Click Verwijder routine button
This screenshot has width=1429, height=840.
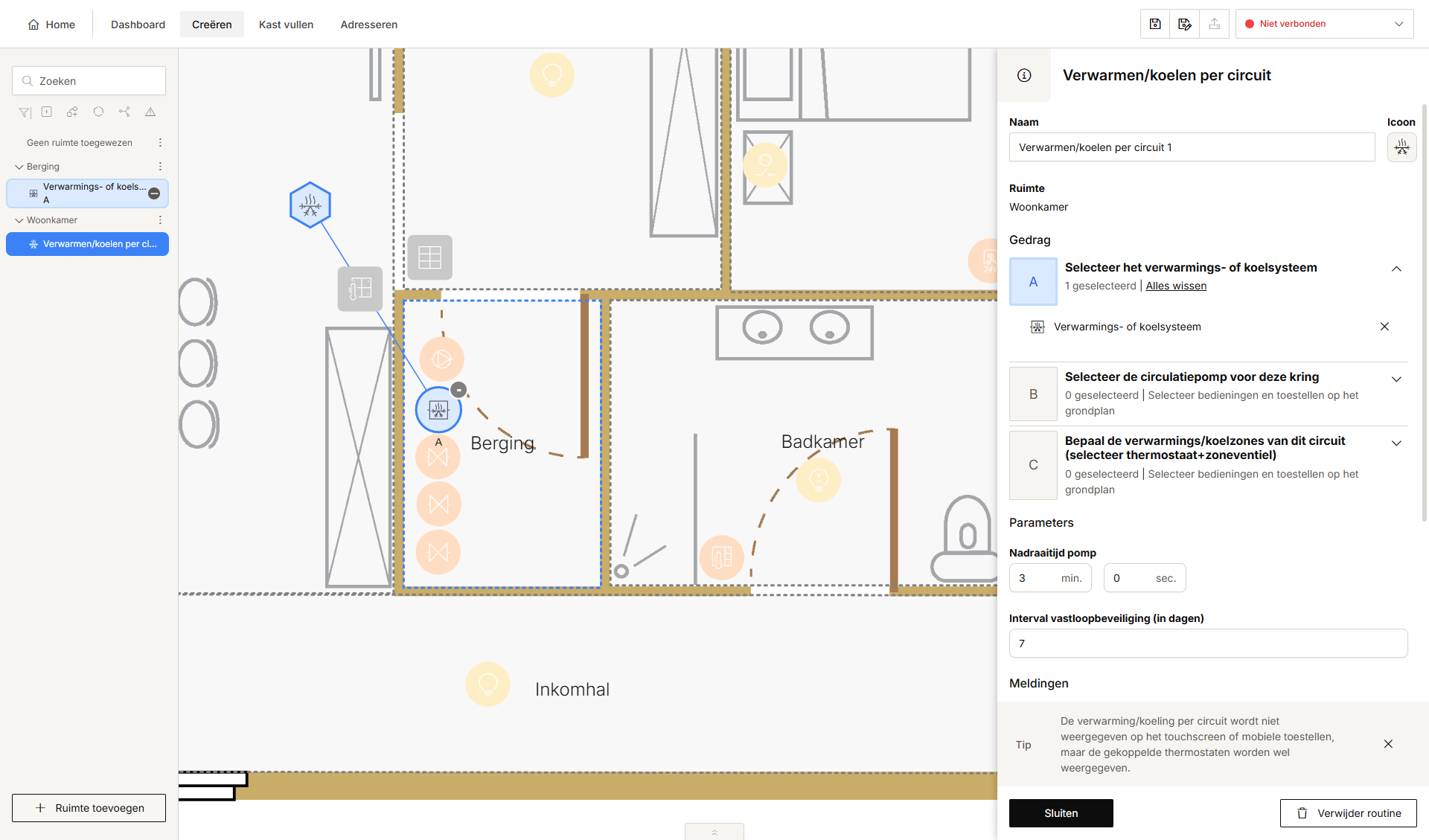coord(1348,813)
